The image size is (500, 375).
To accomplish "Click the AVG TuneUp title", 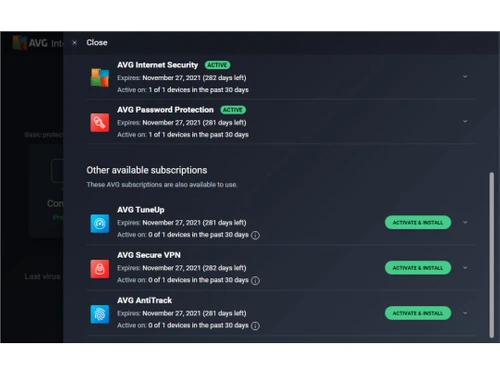I will (x=141, y=210).
